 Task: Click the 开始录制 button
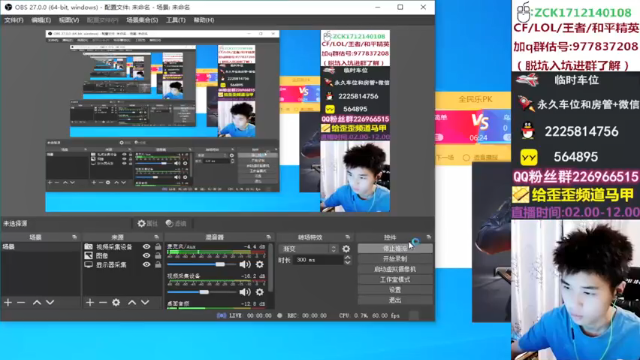[x=395, y=259]
